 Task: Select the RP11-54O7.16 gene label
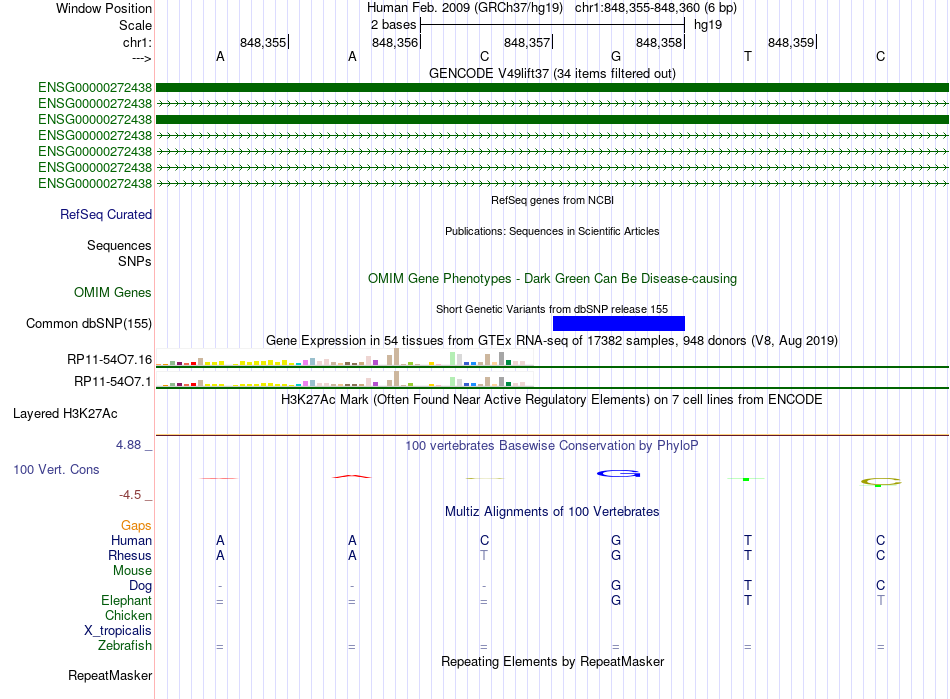[110, 360]
